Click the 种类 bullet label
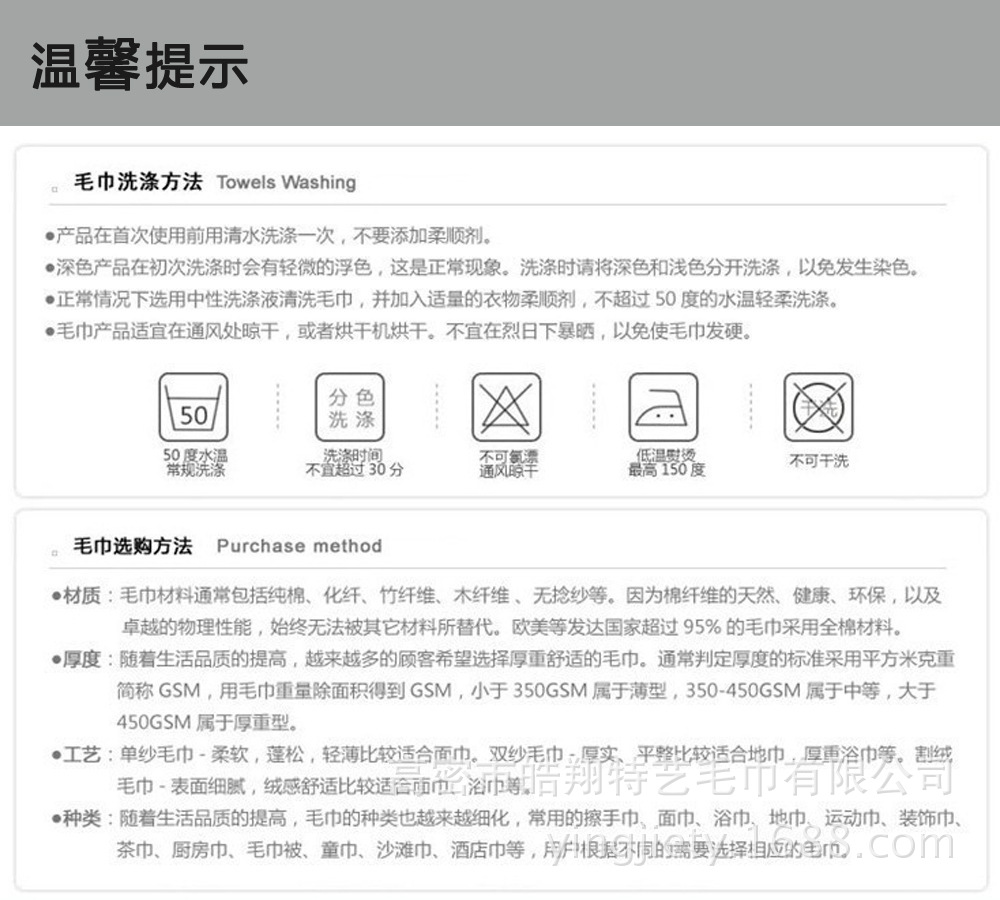This screenshot has width=1000, height=900. [81, 818]
